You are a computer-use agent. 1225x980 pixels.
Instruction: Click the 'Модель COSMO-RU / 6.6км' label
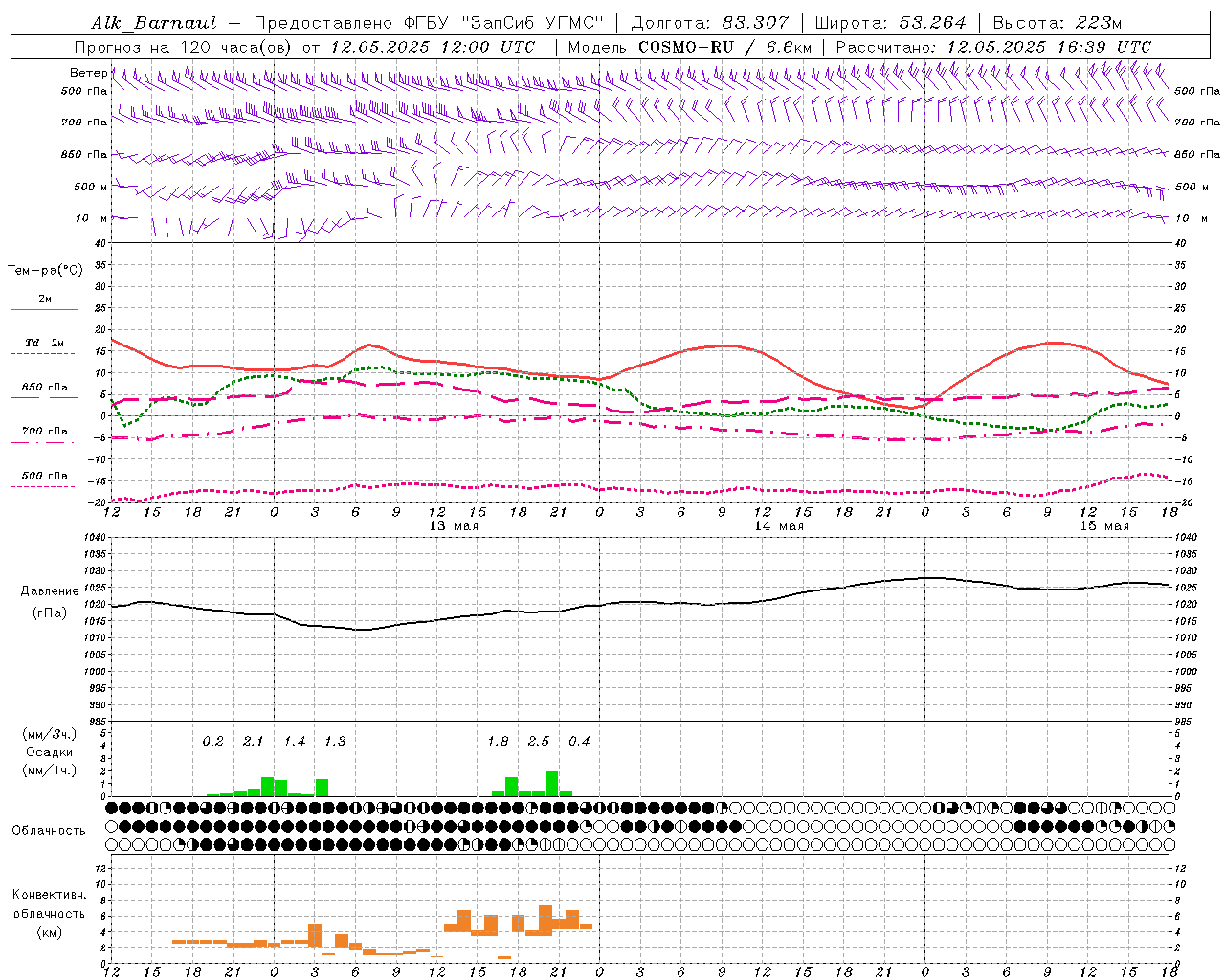coord(689,47)
